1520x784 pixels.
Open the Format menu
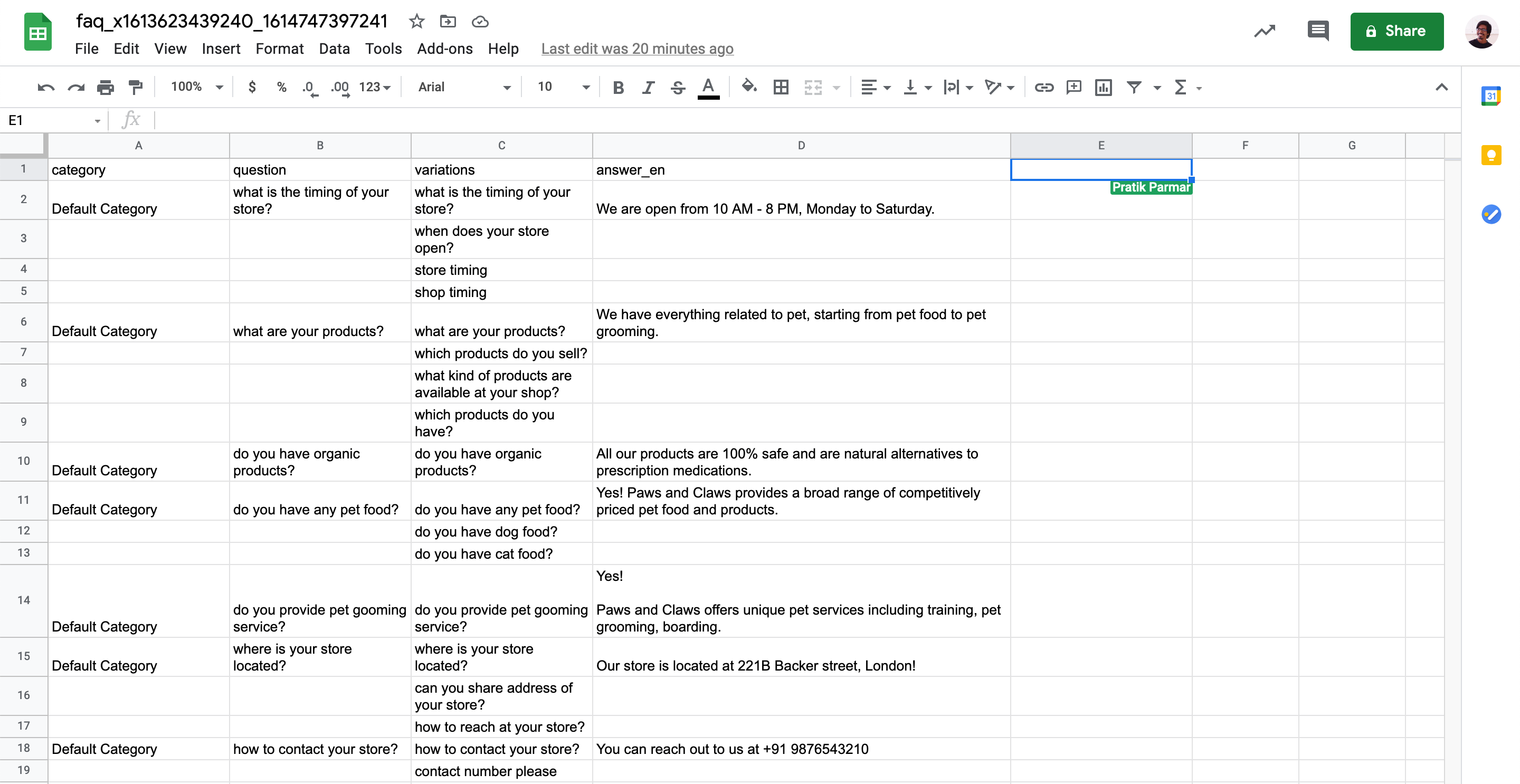[279, 49]
